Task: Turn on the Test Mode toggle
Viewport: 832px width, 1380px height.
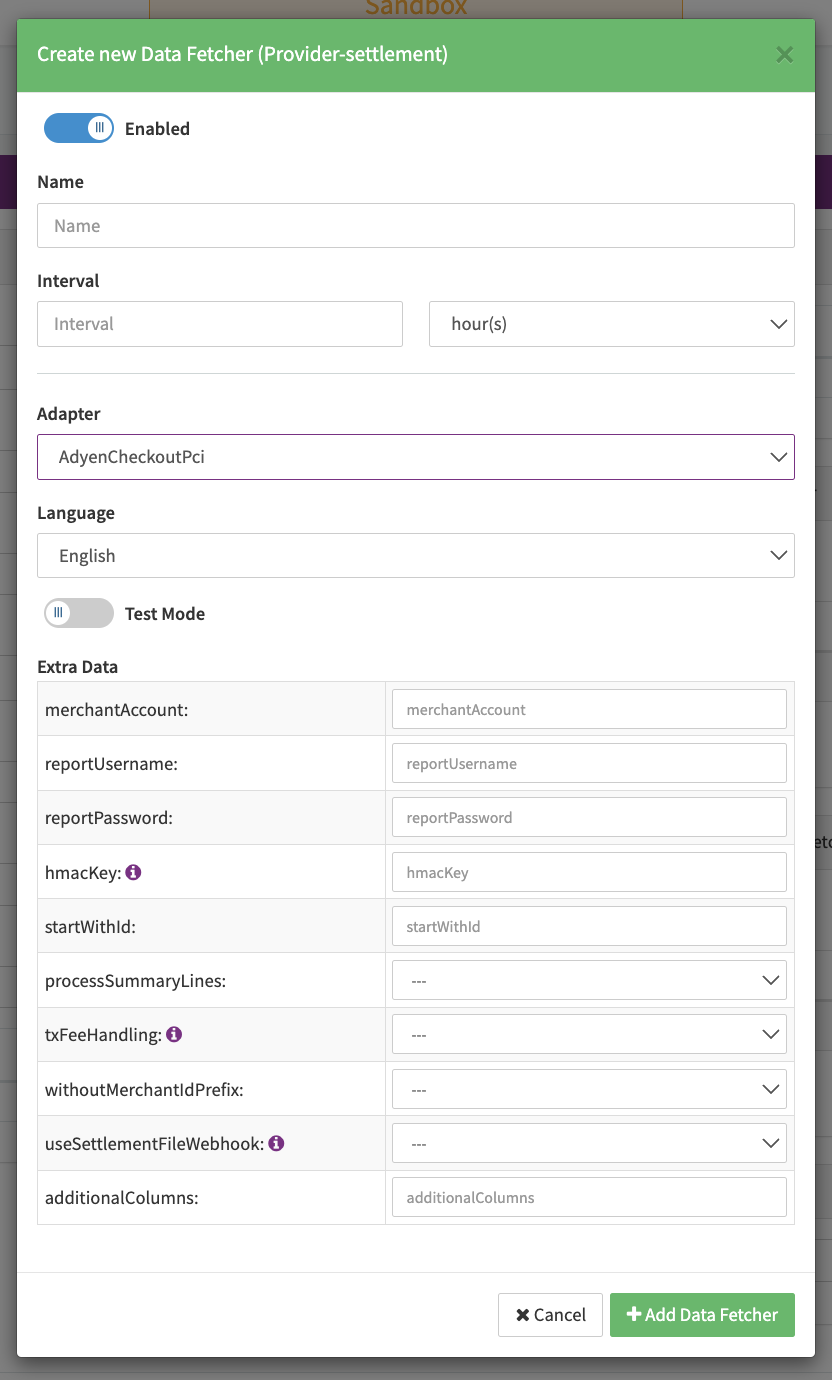Action: click(79, 613)
